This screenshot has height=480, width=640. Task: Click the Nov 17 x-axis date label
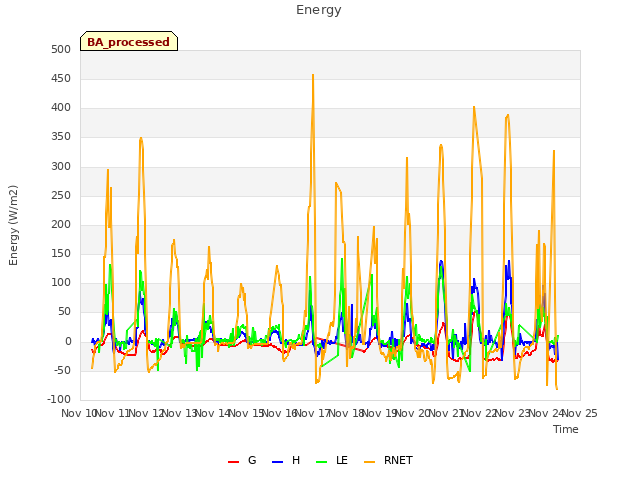tap(312, 413)
